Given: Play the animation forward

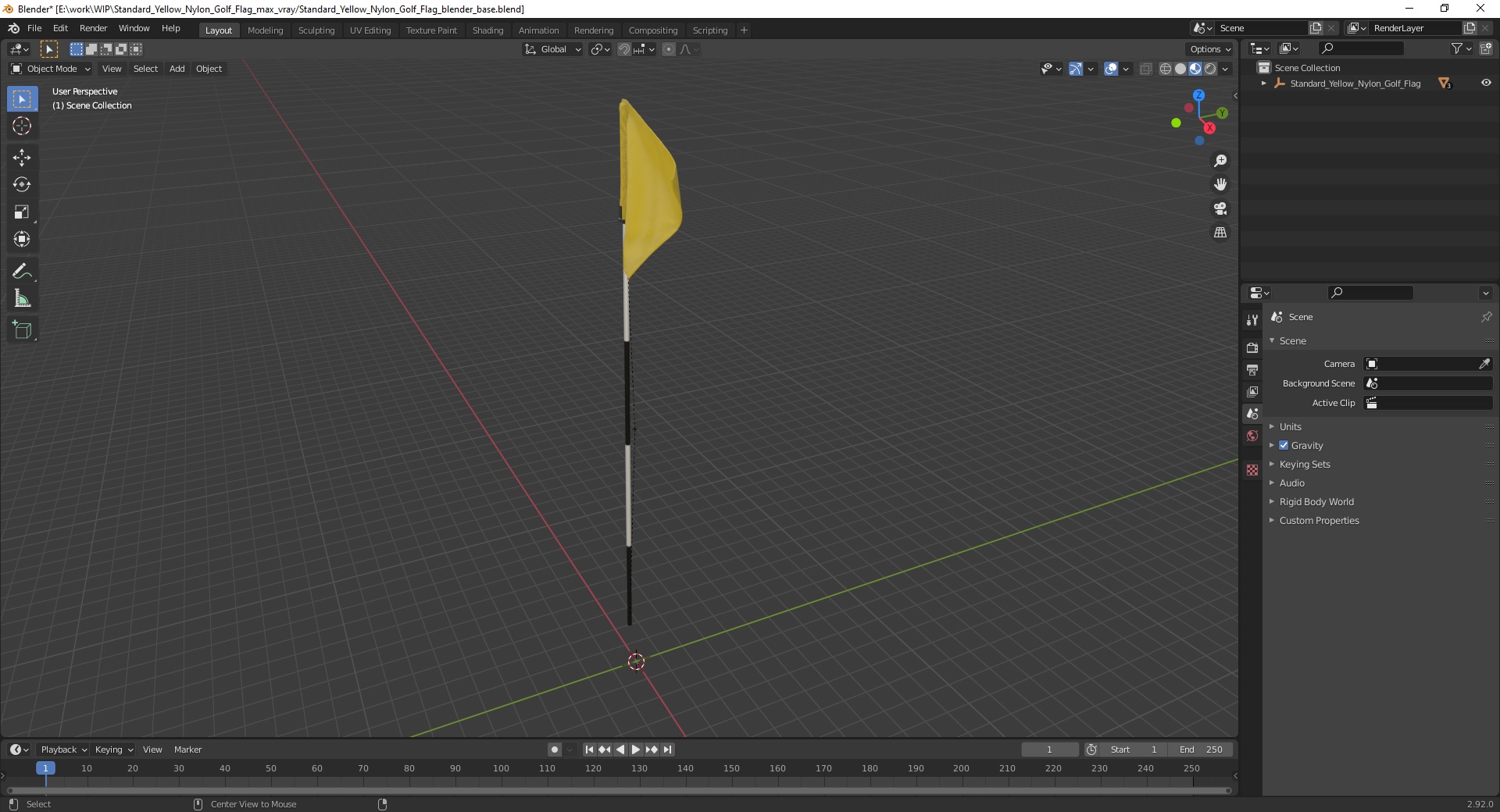Looking at the screenshot, I should click(636, 750).
